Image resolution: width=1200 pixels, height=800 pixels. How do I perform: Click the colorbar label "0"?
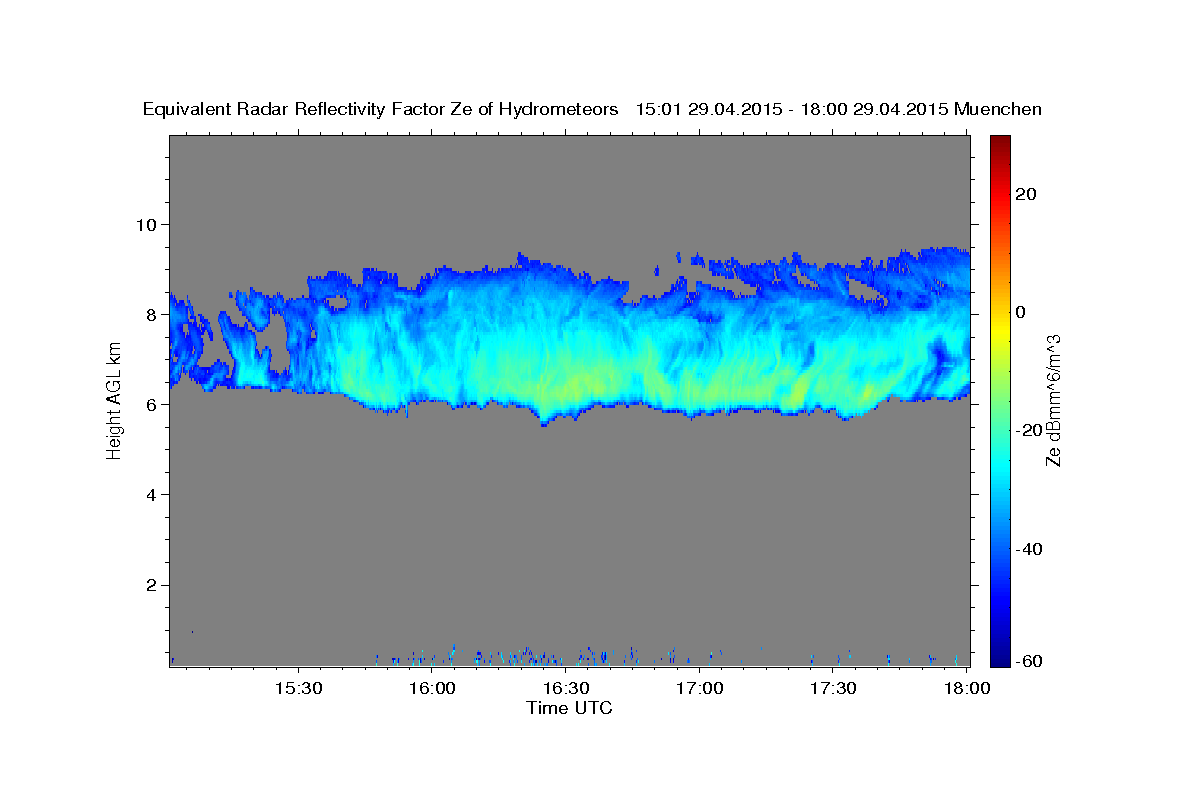[1020, 312]
